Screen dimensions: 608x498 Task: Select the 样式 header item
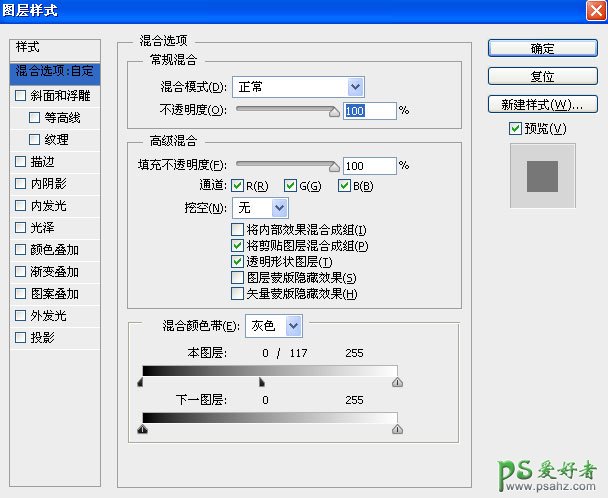click(55, 50)
